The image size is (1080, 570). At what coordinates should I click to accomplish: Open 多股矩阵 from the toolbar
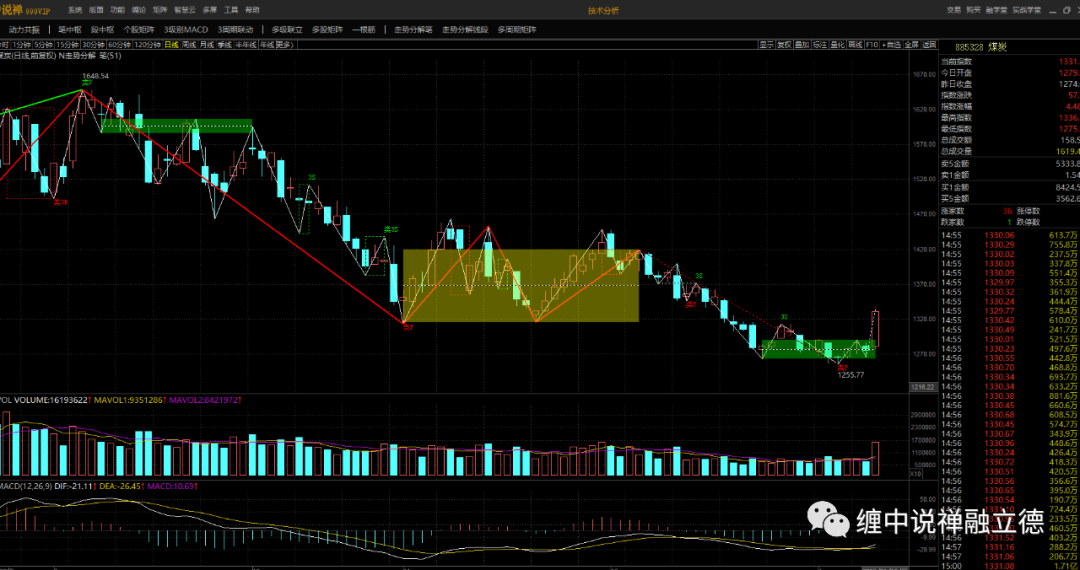point(328,30)
